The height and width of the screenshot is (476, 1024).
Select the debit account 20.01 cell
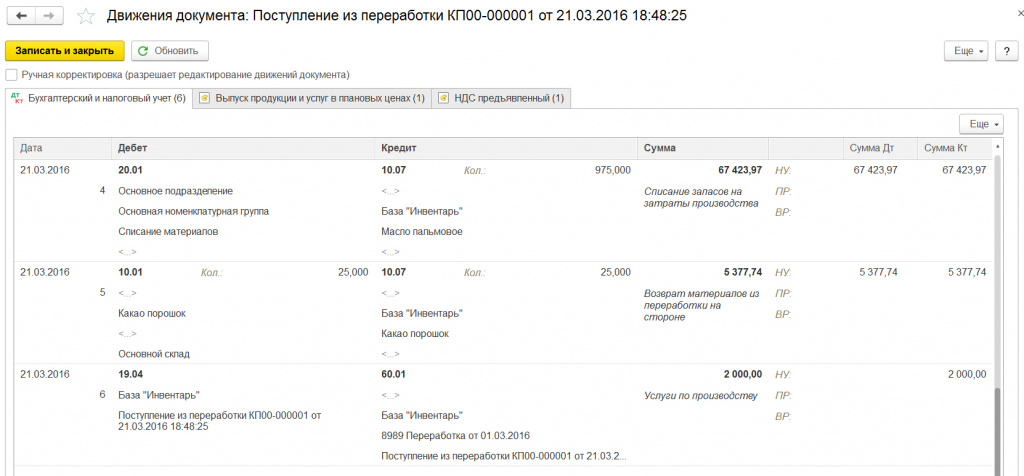pyautogui.click(x=131, y=171)
